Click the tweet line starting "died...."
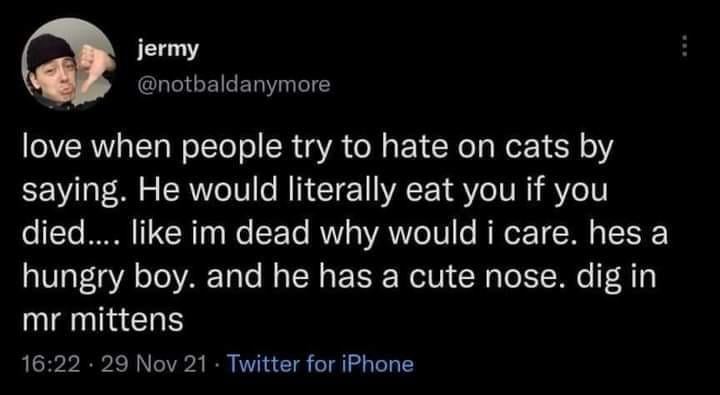Screen dimensions: 720x395 point(344,235)
